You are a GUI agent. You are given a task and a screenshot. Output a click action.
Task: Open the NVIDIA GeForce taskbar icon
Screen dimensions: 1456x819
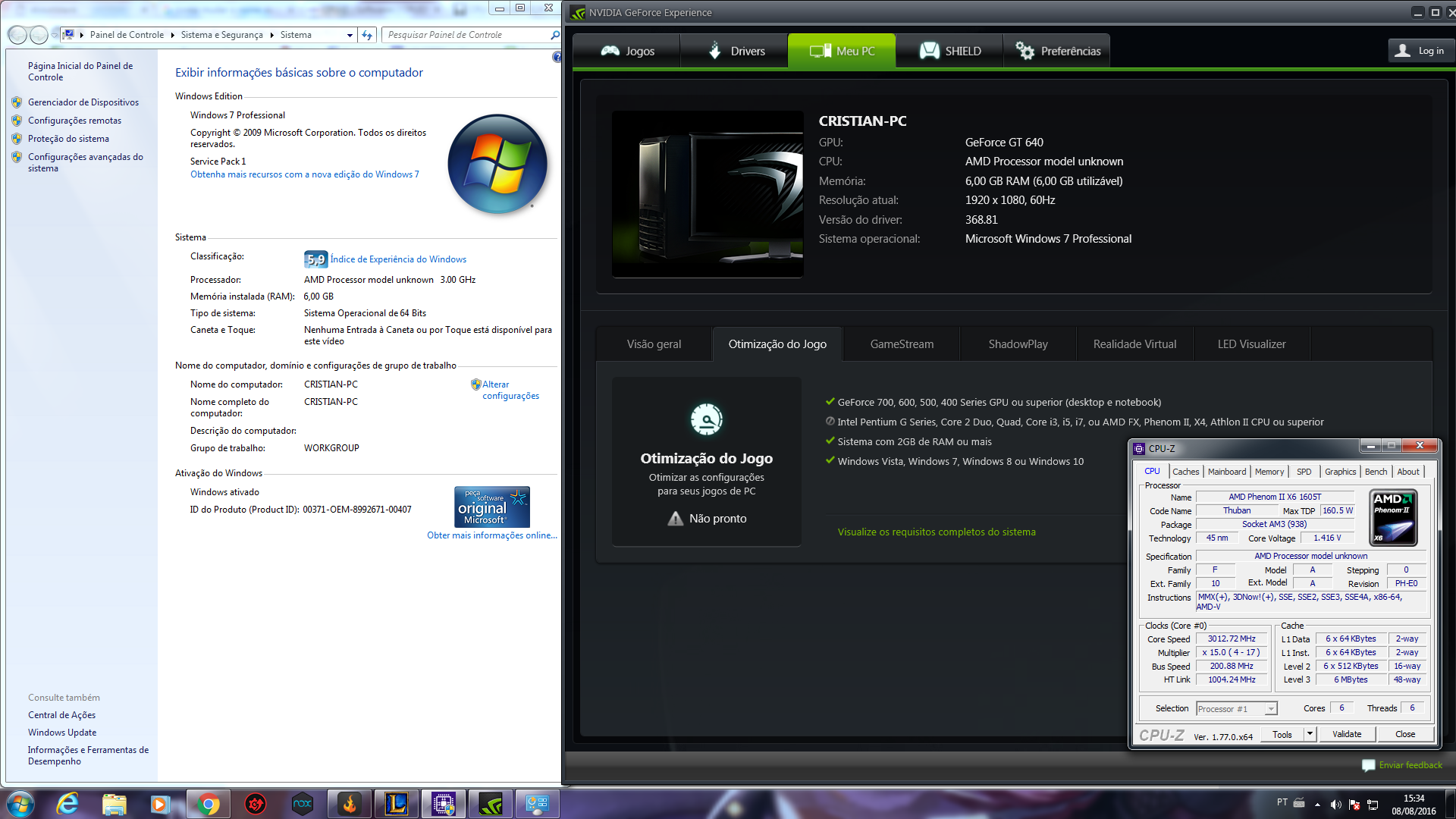pos(491,804)
